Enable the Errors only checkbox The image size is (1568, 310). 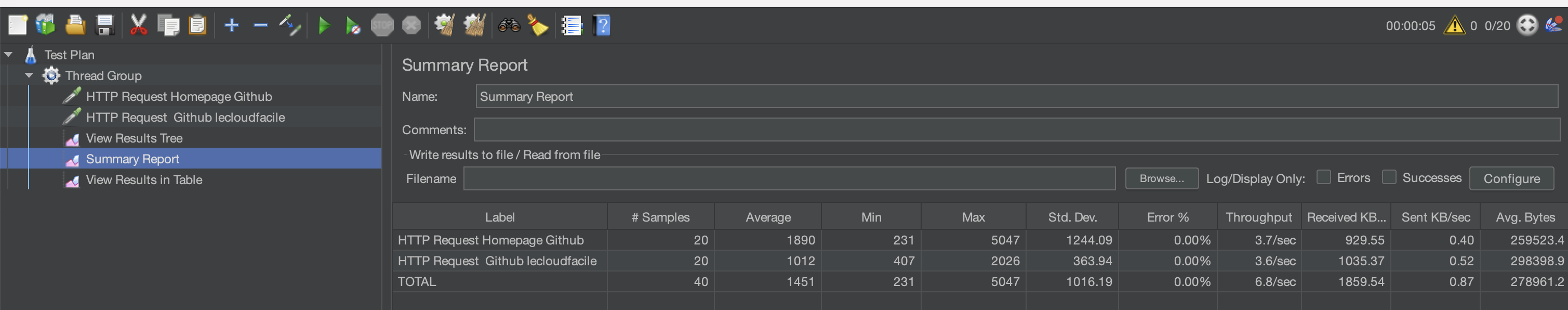[x=1323, y=177]
